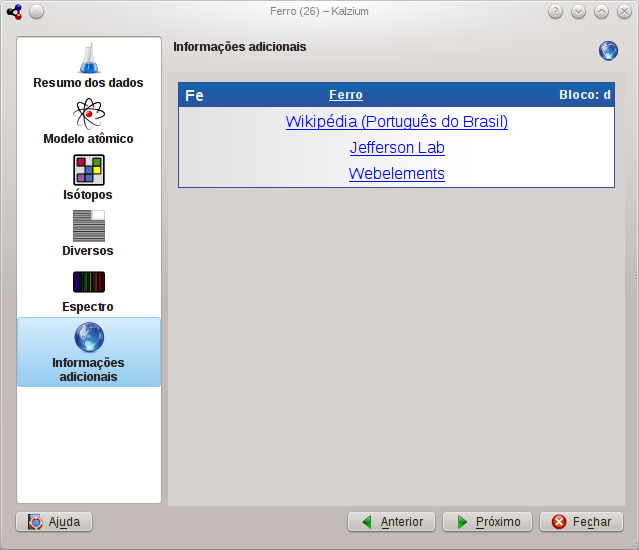Image resolution: width=639 pixels, height=550 pixels.
Task: Click the Informações adicionais globe icon in sidebar
Action: tap(88, 338)
